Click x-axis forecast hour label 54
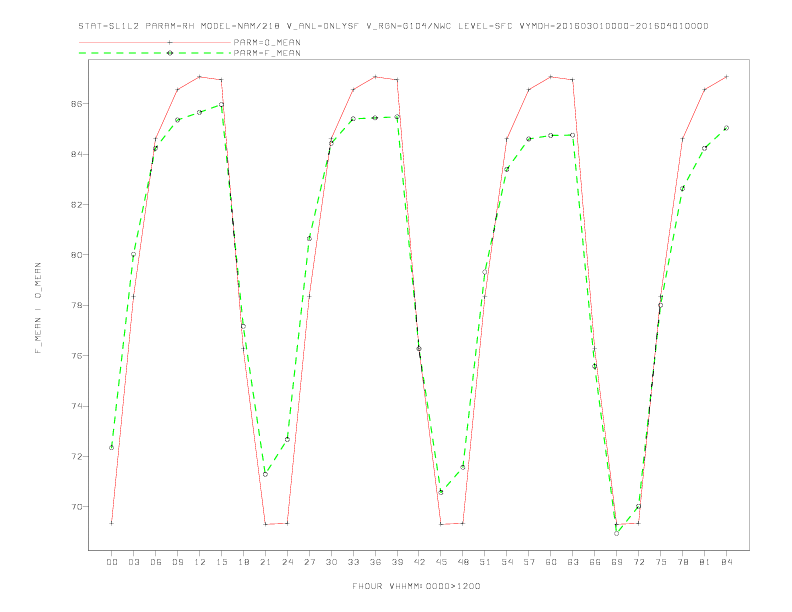 pos(507,562)
